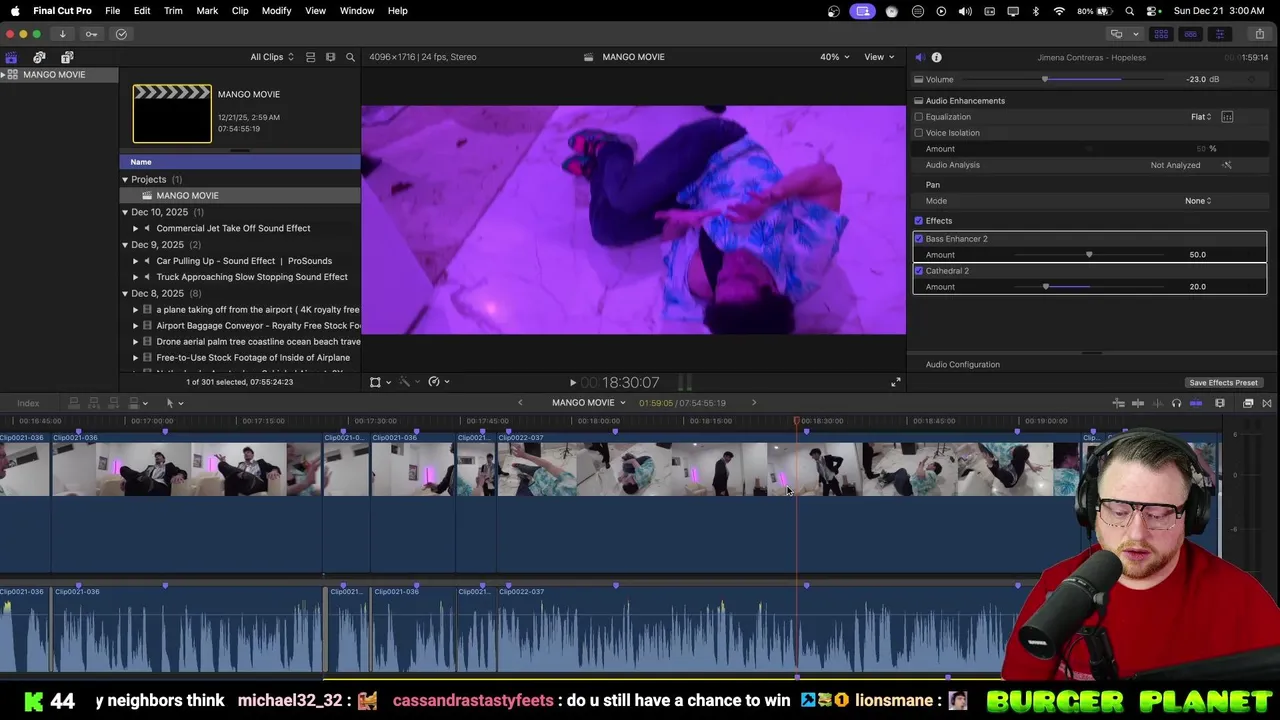Viewport: 1280px width, 720px height.
Task: Open the timeline Index button
Action: coord(28,403)
